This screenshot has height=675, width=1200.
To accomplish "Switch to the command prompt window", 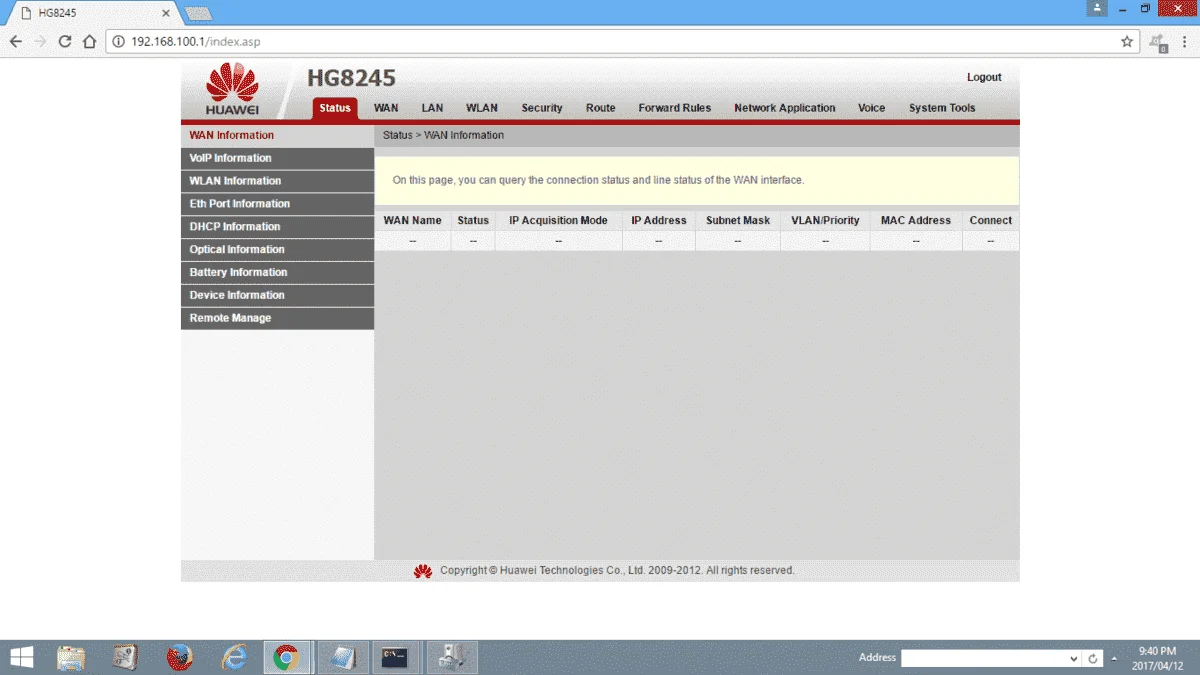I will pyautogui.click(x=395, y=657).
